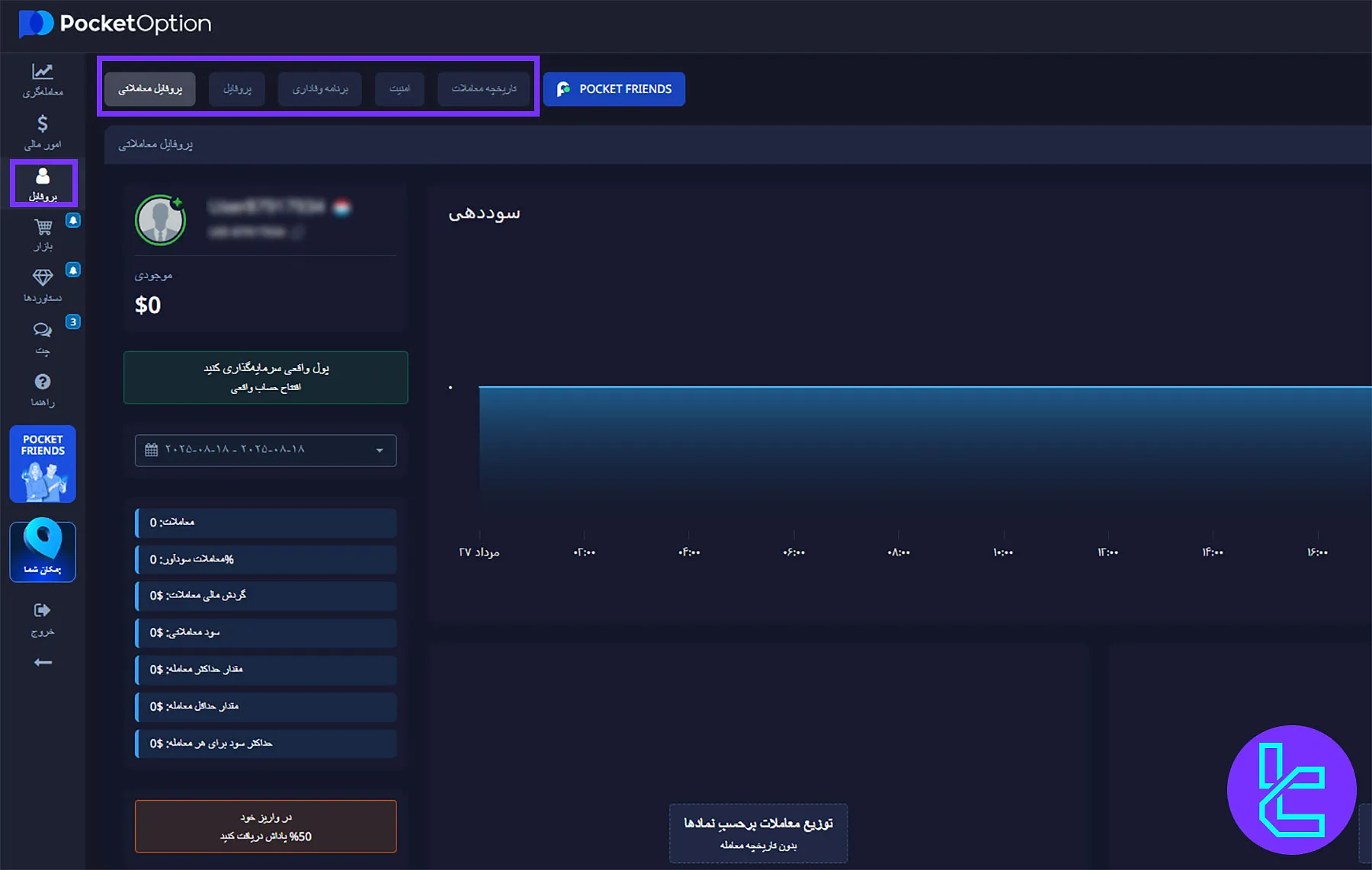
Task: Open the Chat icon in the sidebar
Action: click(43, 337)
